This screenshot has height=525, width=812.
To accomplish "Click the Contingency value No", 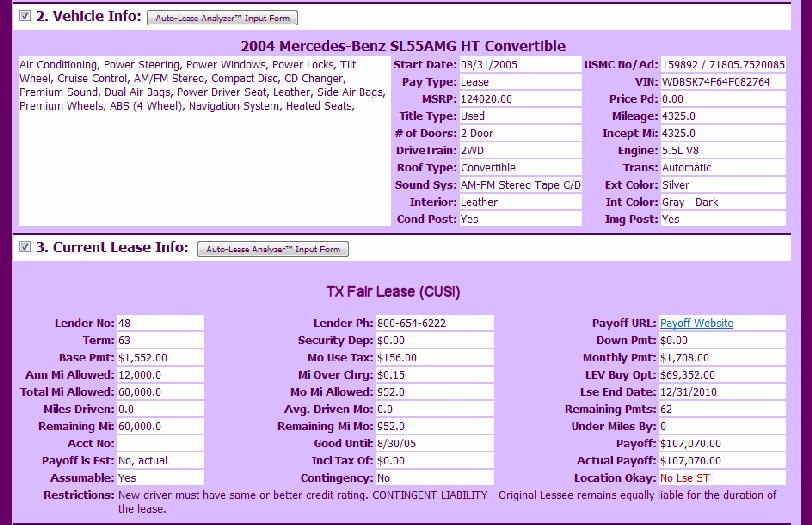I will tap(434, 478).
